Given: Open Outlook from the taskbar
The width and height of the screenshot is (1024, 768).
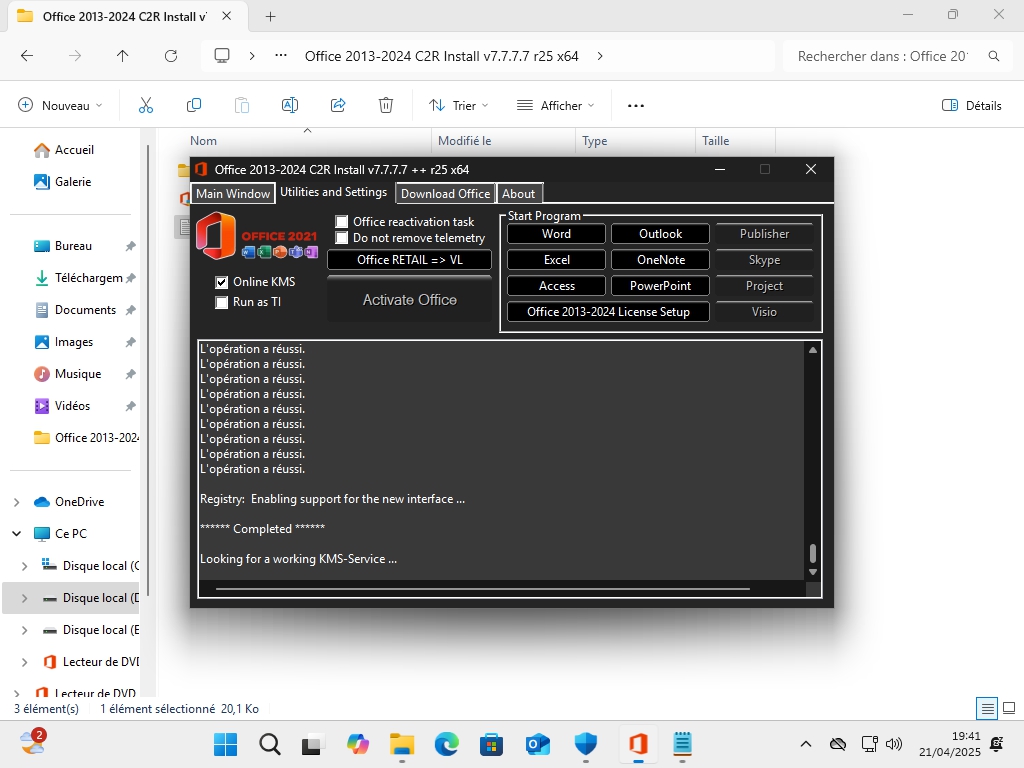Looking at the screenshot, I should (x=538, y=744).
